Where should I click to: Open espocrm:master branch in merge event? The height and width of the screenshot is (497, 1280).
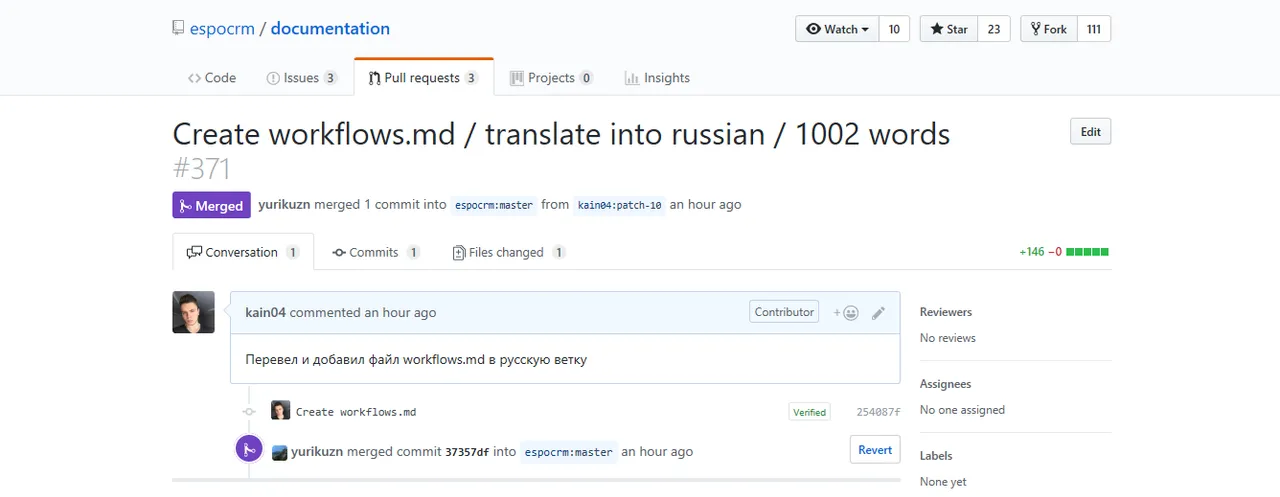pos(569,452)
